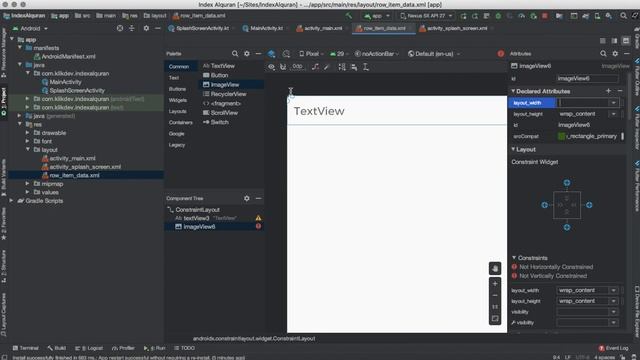
Task: Expand Gradle Scripts node
Action: click(11, 200)
